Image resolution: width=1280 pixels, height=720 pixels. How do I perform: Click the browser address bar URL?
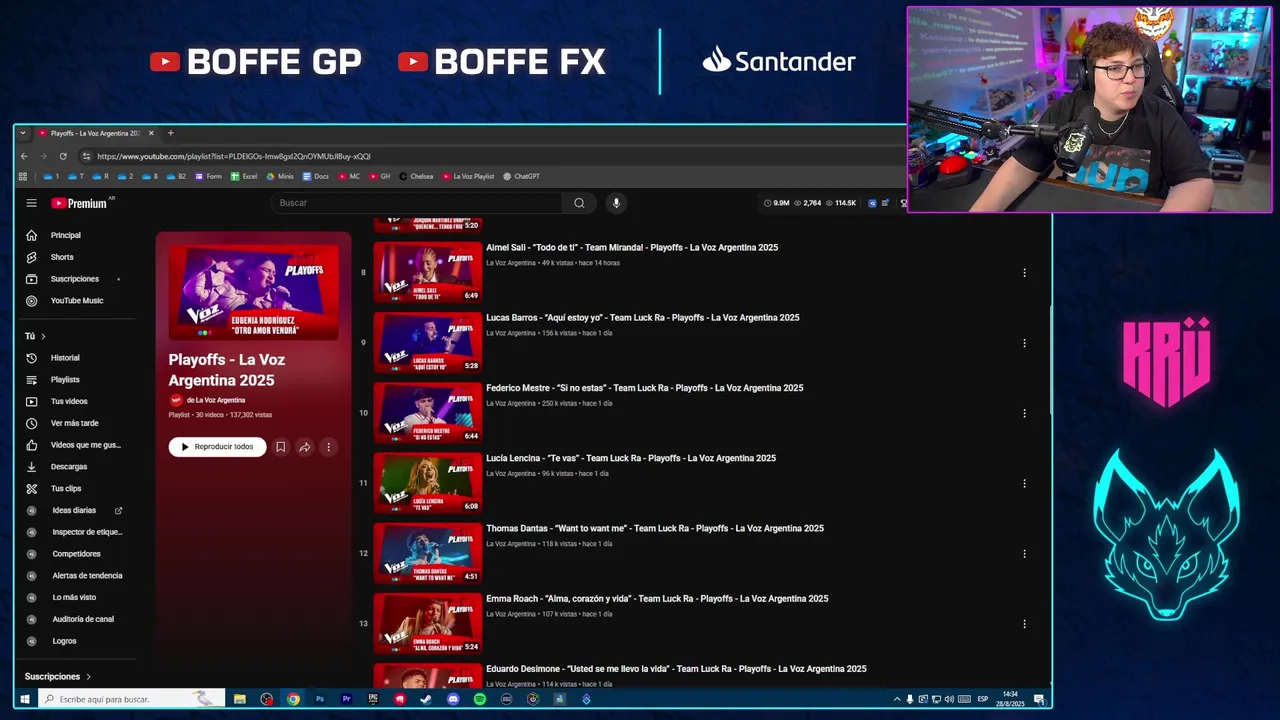[234, 156]
